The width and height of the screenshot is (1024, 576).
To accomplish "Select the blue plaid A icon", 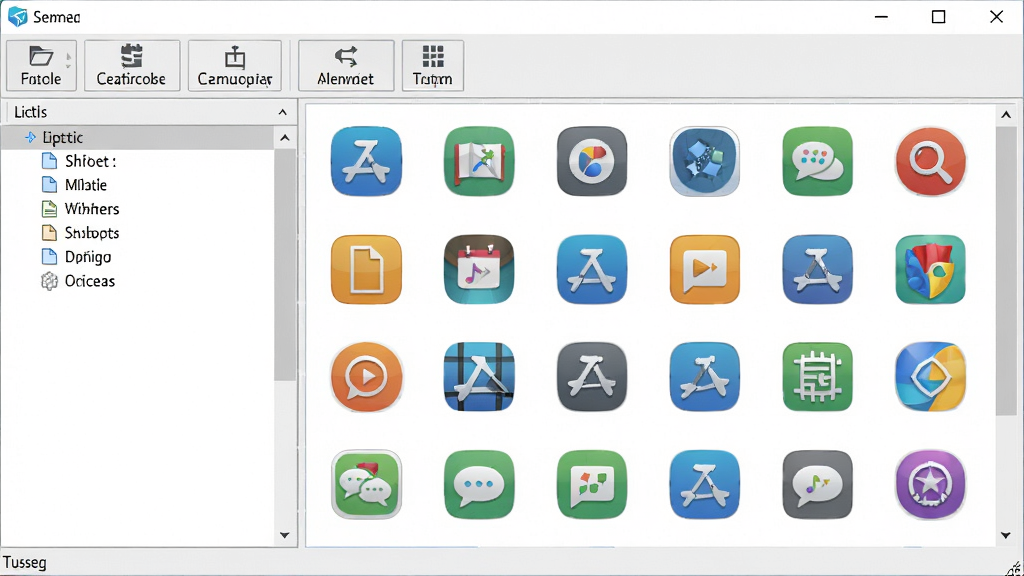I will pyautogui.click(x=479, y=377).
